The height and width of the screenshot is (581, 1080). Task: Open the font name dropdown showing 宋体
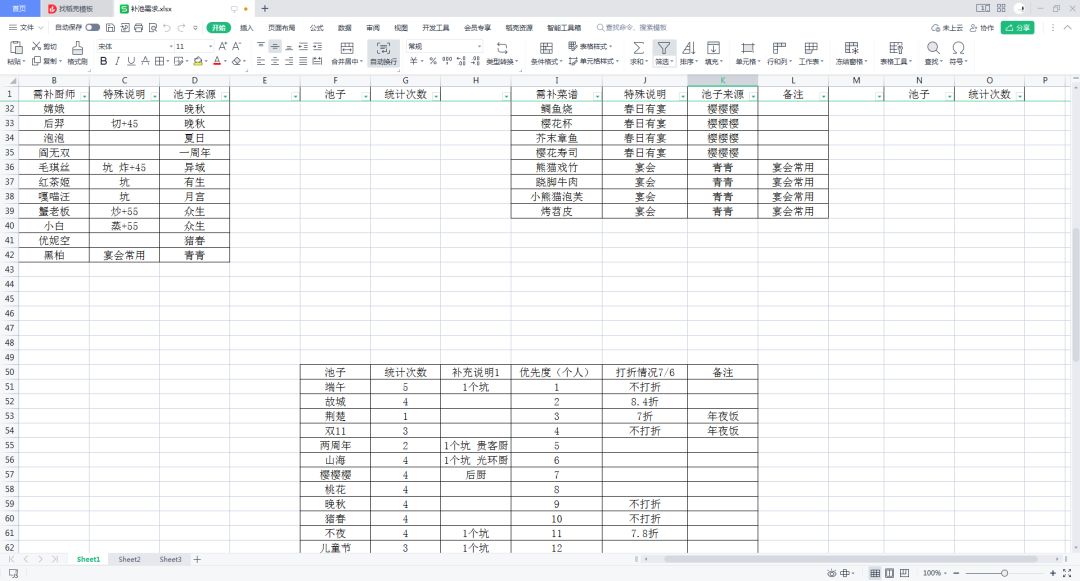coord(135,46)
